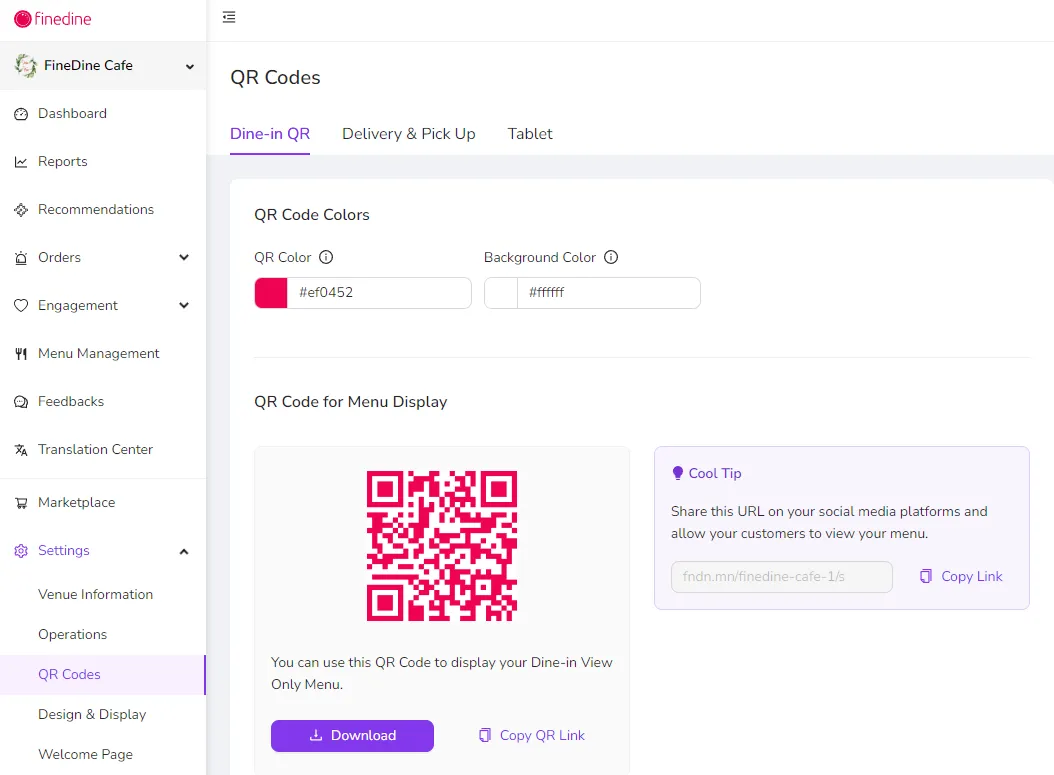The width and height of the screenshot is (1054, 775).
Task: Click Copy Link in the Cool Tip box
Action: click(961, 576)
